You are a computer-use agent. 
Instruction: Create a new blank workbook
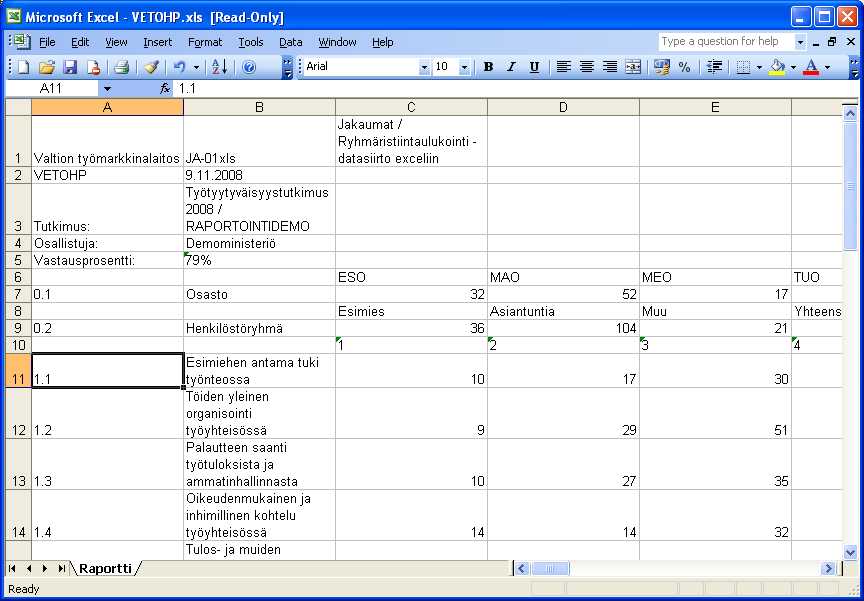(23, 67)
